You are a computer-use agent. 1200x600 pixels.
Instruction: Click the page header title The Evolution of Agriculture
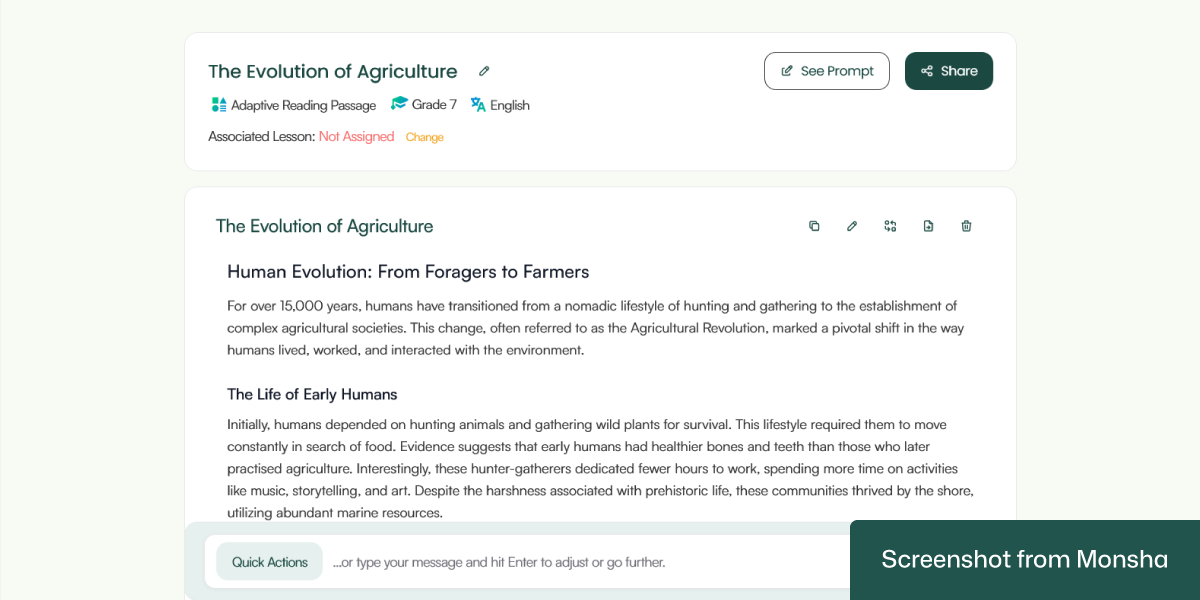coord(333,71)
